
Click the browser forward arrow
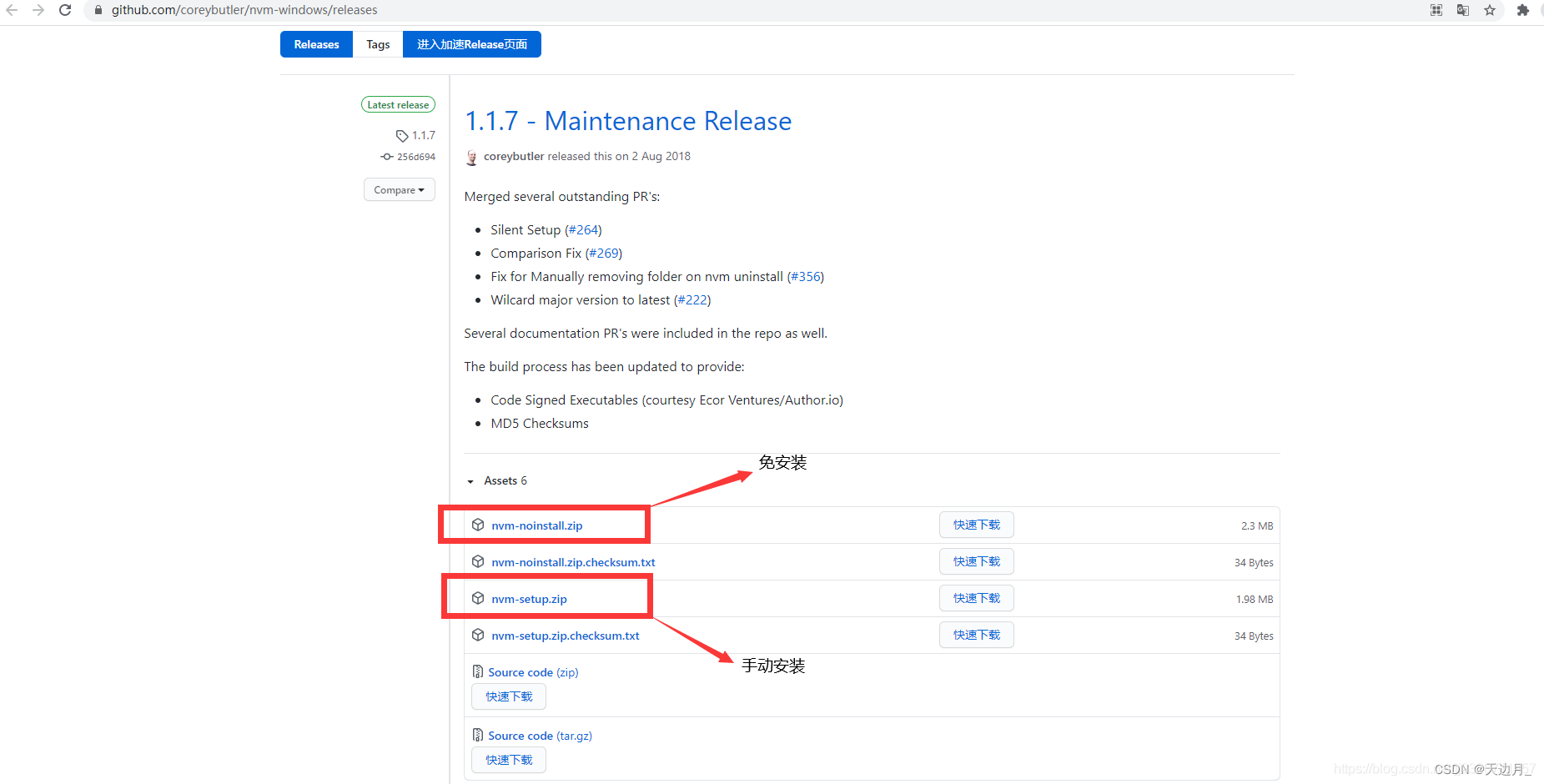click(x=38, y=10)
